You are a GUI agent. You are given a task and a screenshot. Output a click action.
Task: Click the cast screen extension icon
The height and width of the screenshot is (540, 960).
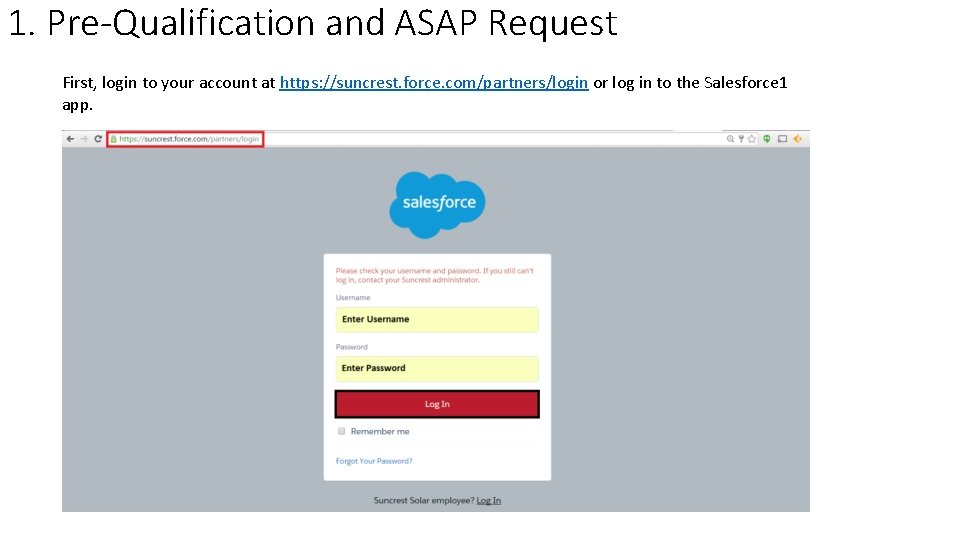tap(782, 139)
